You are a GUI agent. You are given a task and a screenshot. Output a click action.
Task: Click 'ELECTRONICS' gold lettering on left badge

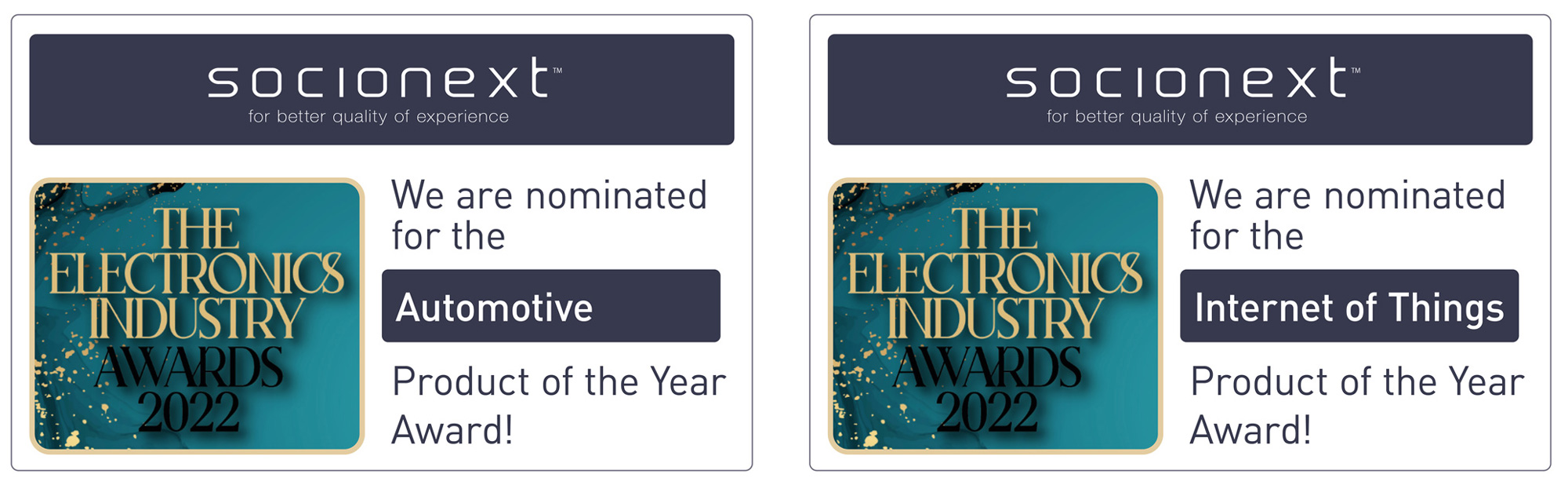click(x=197, y=274)
